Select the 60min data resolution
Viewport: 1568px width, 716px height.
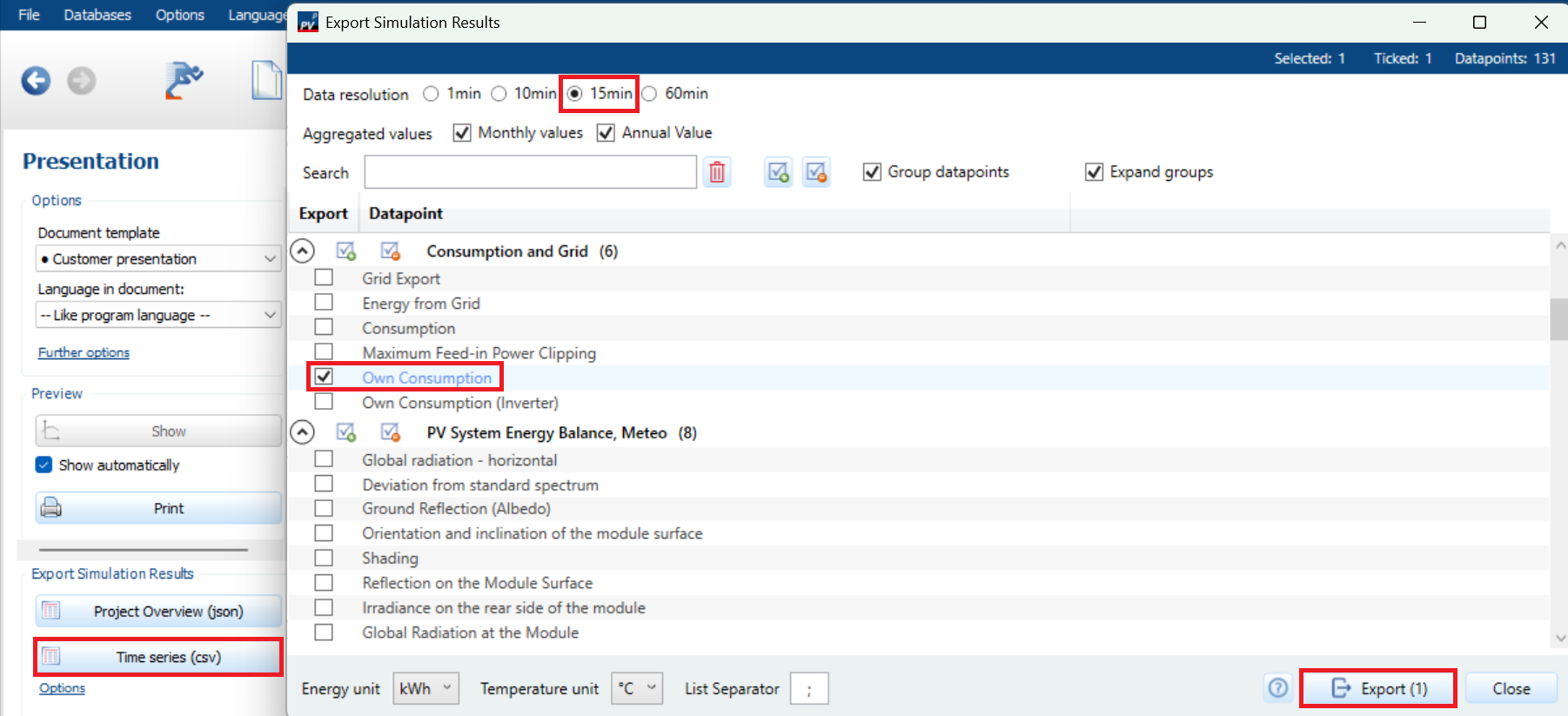click(650, 94)
